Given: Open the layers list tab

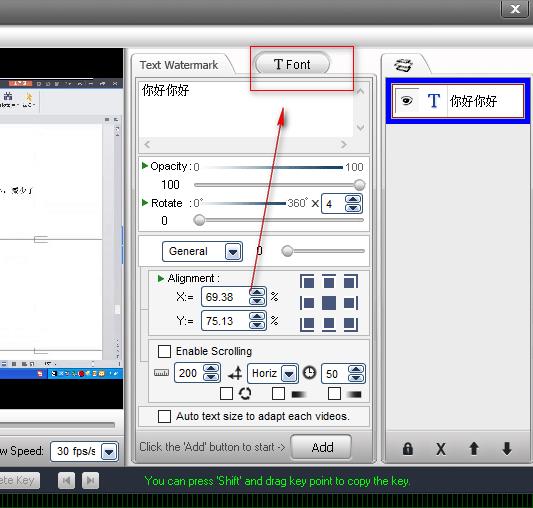Looking at the screenshot, I should (403, 65).
